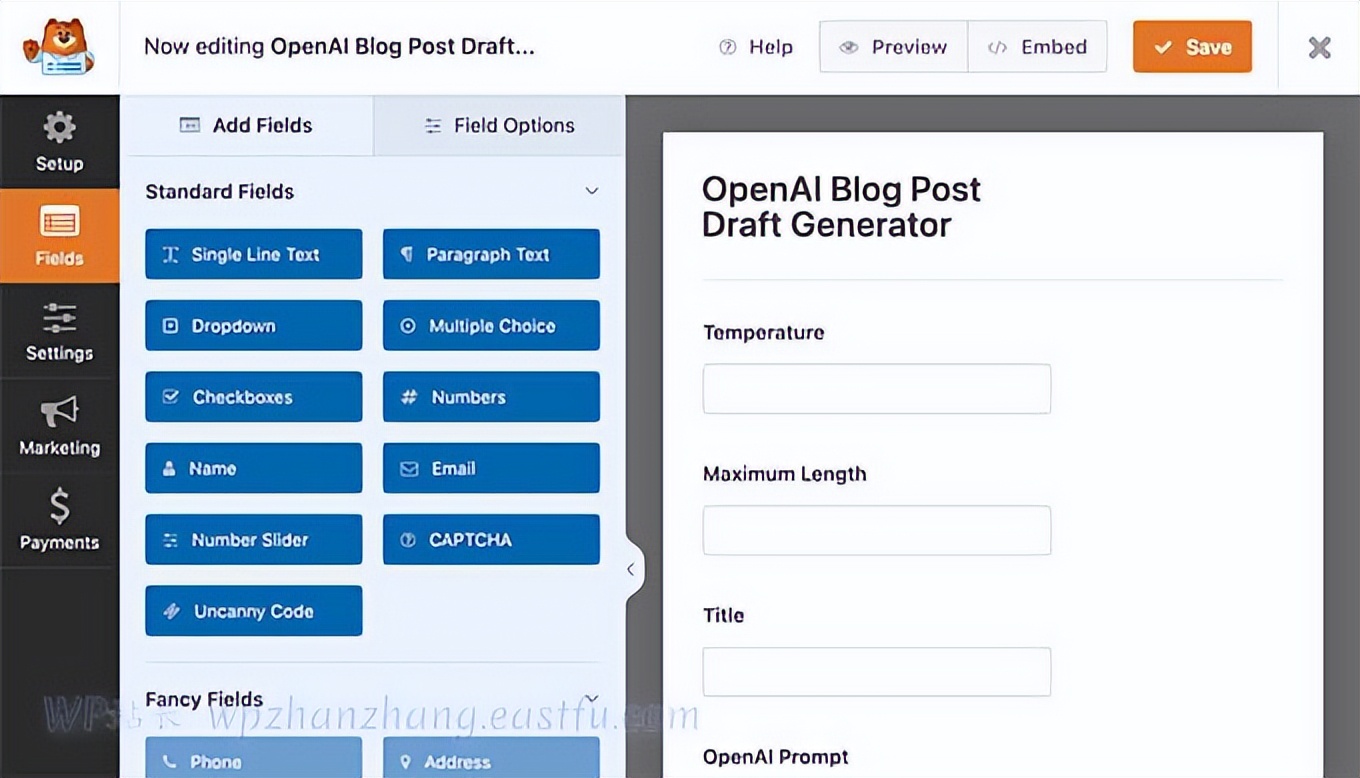Click the WPForms bear mascot logo
Image resolution: width=1360 pixels, height=778 pixels.
(x=59, y=47)
